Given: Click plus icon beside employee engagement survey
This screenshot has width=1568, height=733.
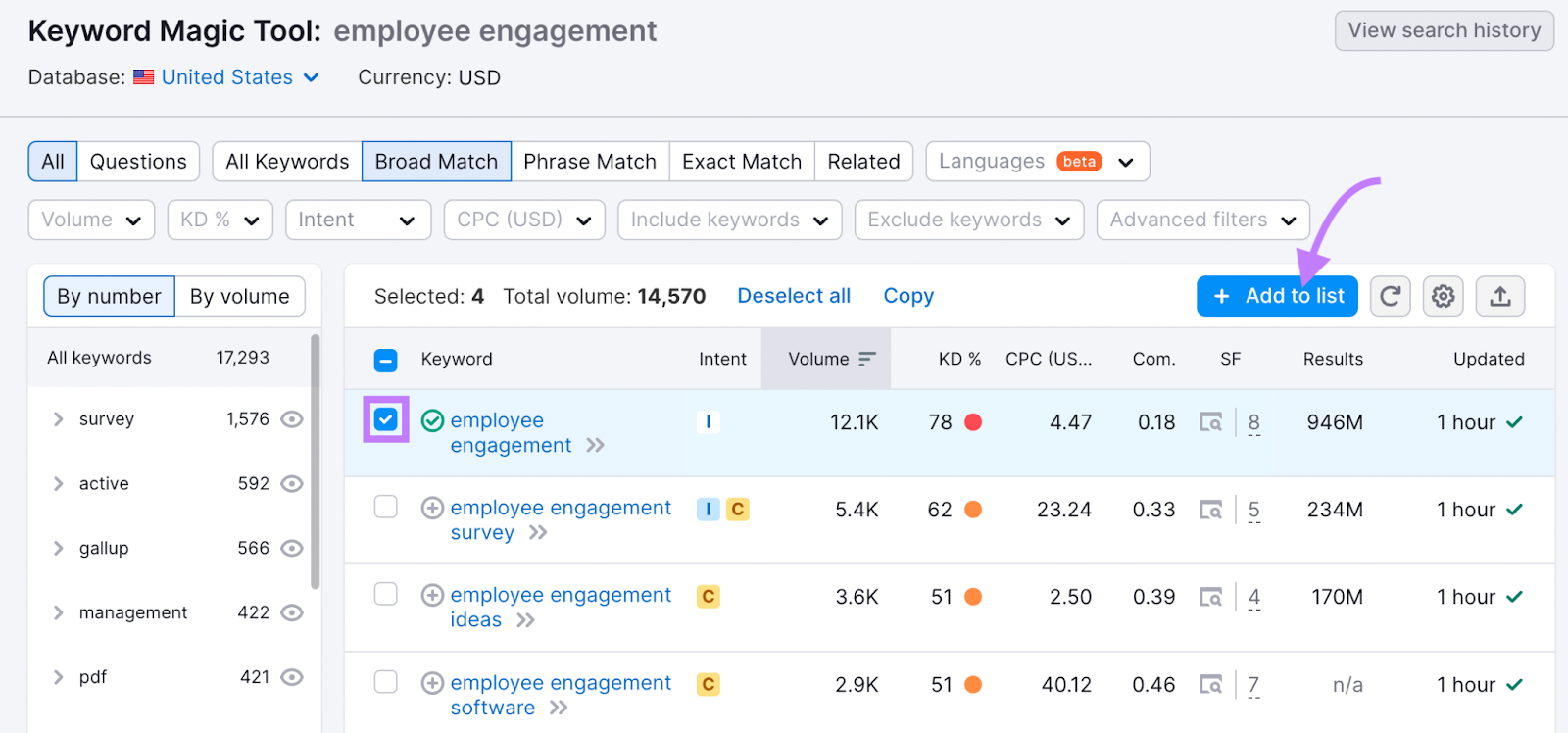Looking at the screenshot, I should [x=432, y=508].
